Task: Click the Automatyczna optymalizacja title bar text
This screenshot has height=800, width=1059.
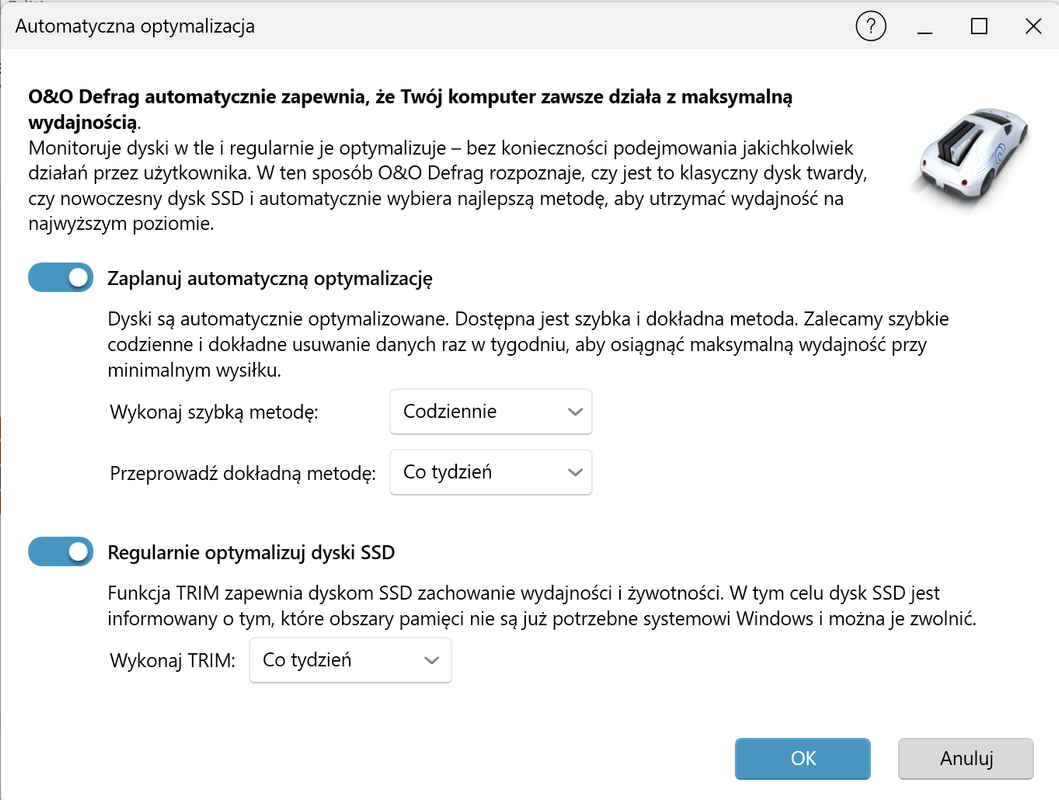Action: pyautogui.click(x=135, y=27)
